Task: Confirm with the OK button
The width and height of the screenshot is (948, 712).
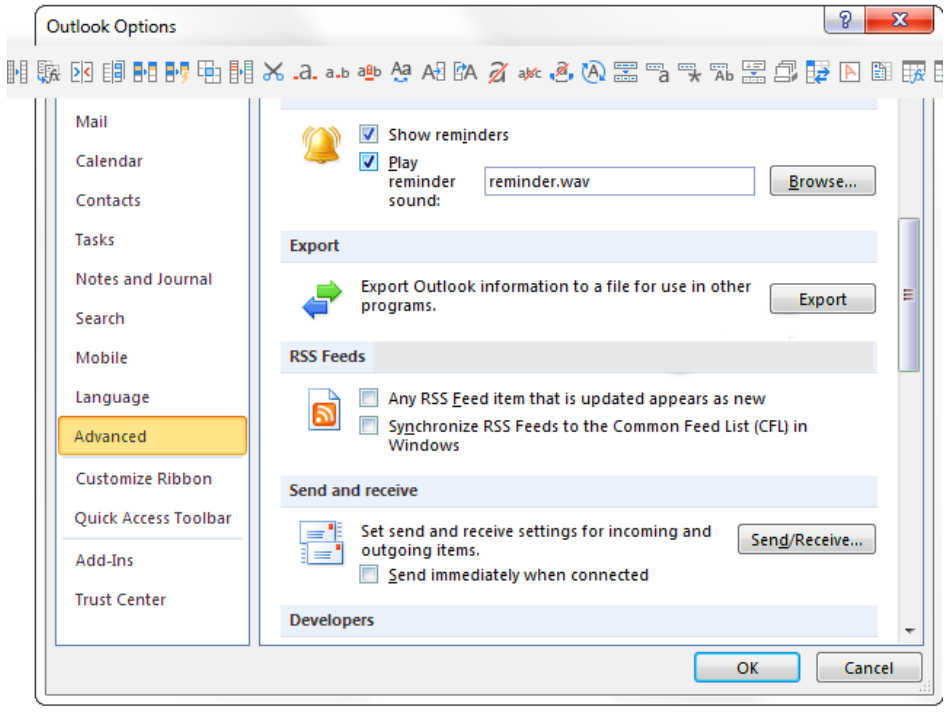Action: pyautogui.click(x=747, y=668)
